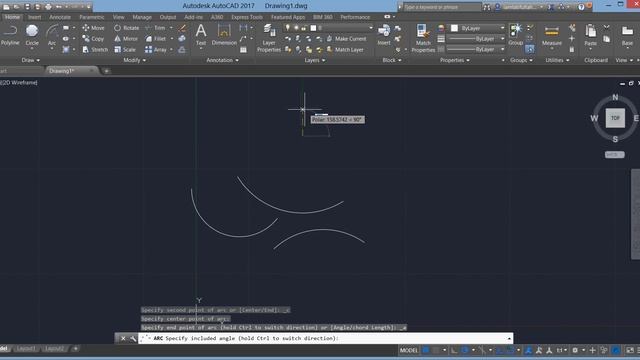Click the layer color swatch
Screen dimensions: 640x360
[313, 28]
